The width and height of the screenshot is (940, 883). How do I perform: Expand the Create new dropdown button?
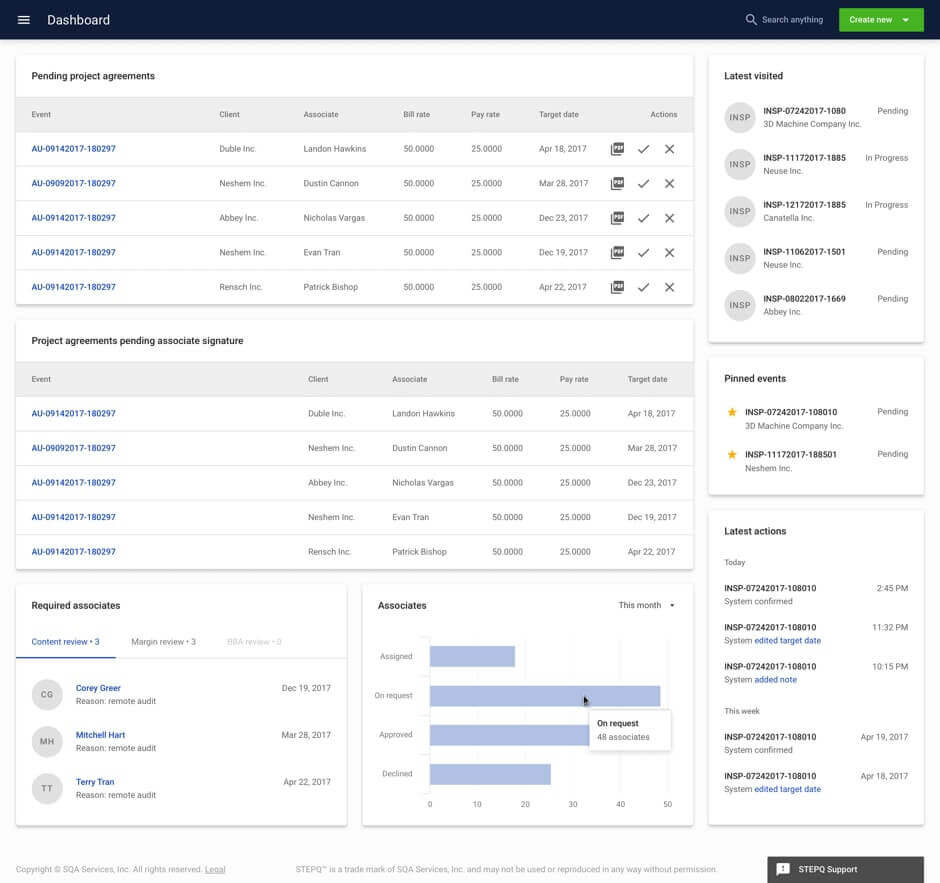905,20
